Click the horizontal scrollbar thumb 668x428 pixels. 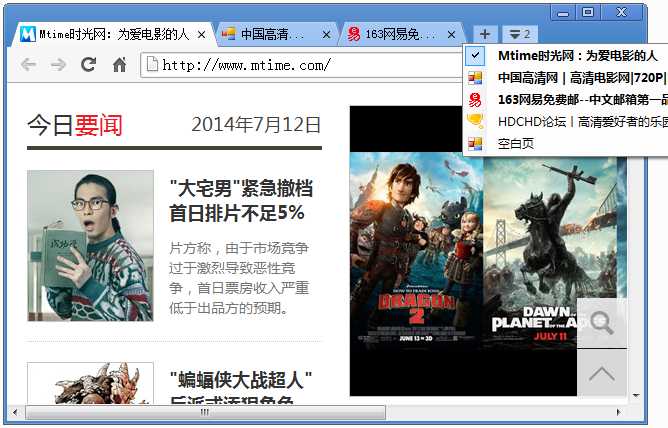coord(205,412)
